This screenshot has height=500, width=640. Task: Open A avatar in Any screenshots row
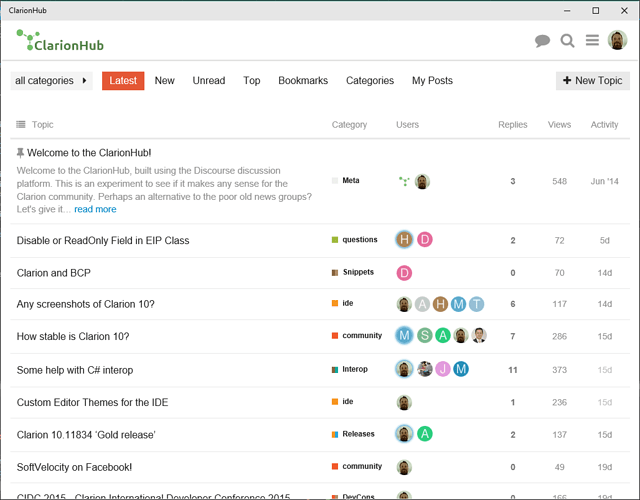(x=422, y=304)
